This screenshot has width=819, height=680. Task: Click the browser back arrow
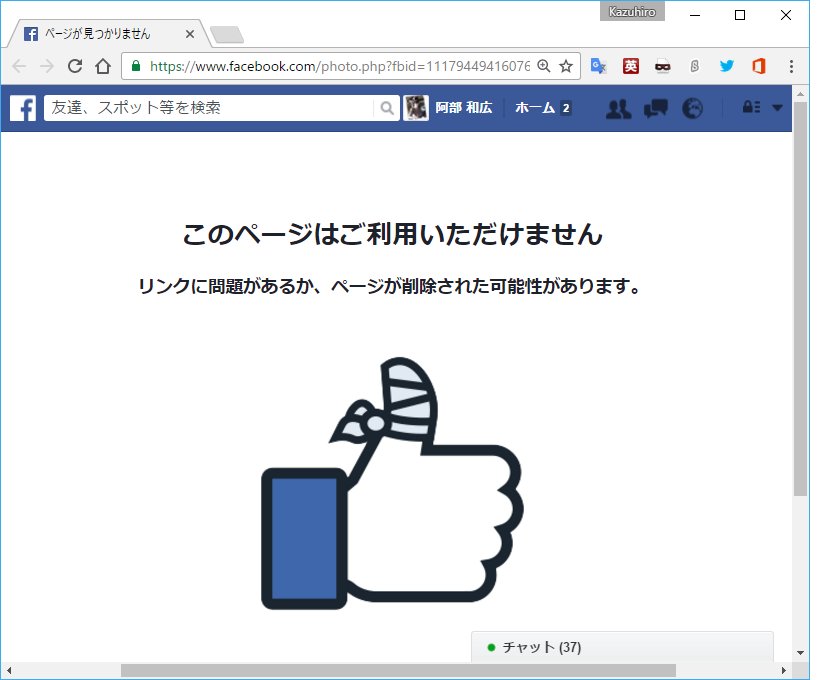(x=19, y=66)
